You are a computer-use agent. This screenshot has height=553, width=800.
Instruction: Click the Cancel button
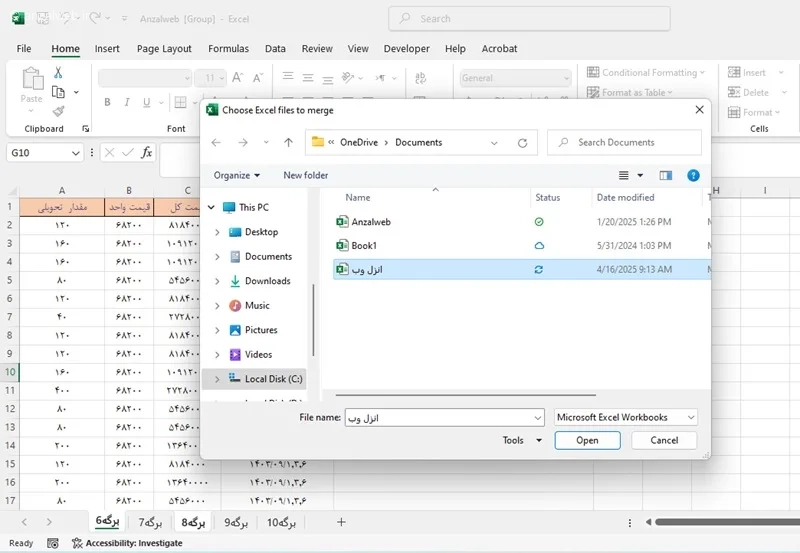(x=664, y=440)
